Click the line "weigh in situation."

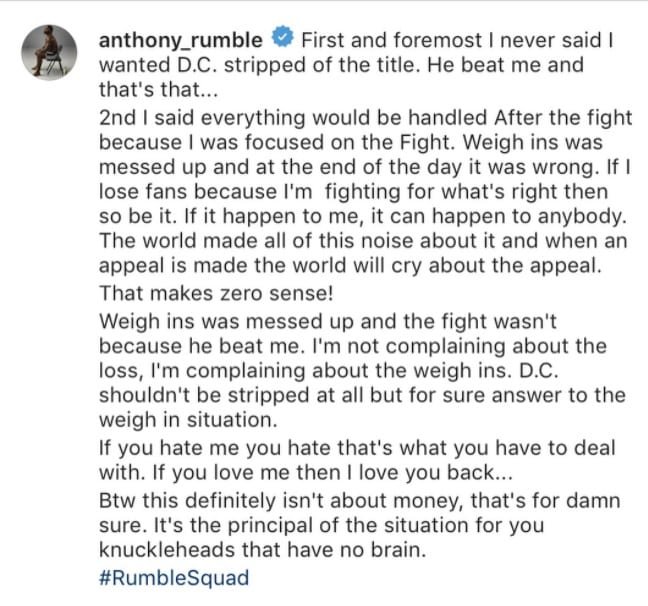[188, 420]
